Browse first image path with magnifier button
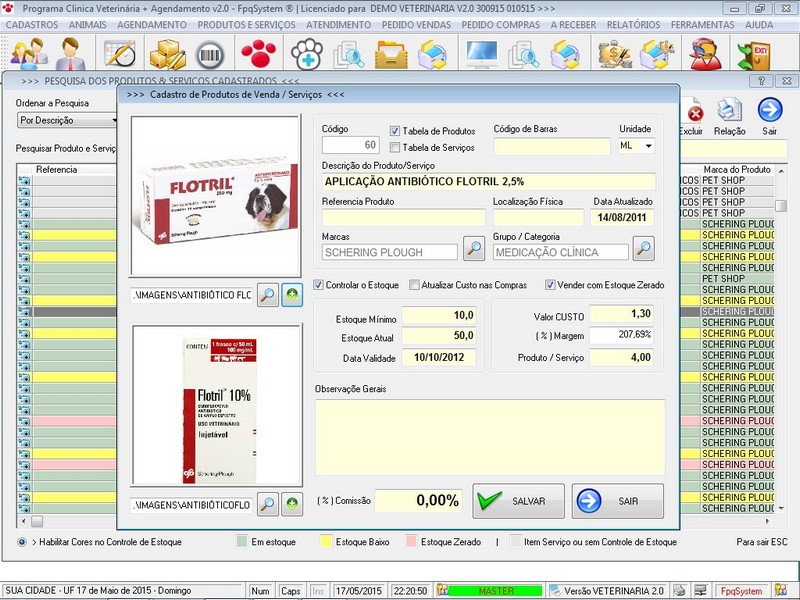This screenshot has height=600, width=800. click(x=268, y=294)
